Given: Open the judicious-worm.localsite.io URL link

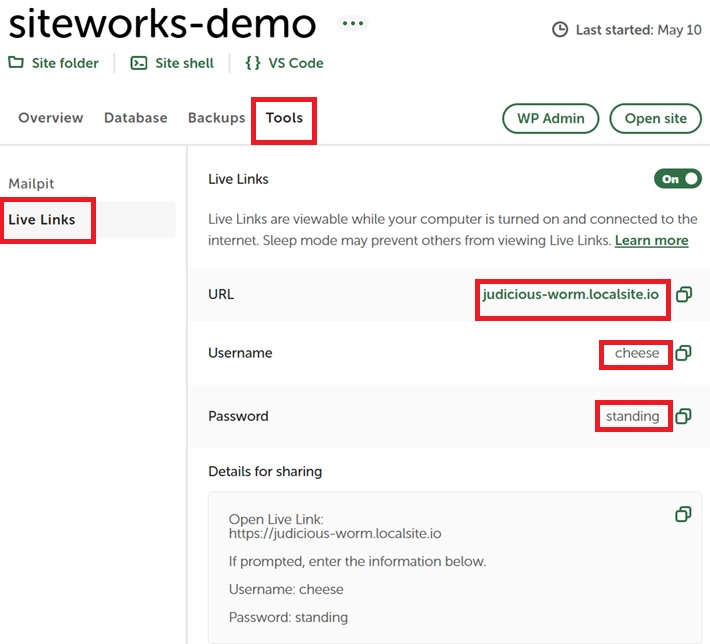Looking at the screenshot, I should pos(571,294).
